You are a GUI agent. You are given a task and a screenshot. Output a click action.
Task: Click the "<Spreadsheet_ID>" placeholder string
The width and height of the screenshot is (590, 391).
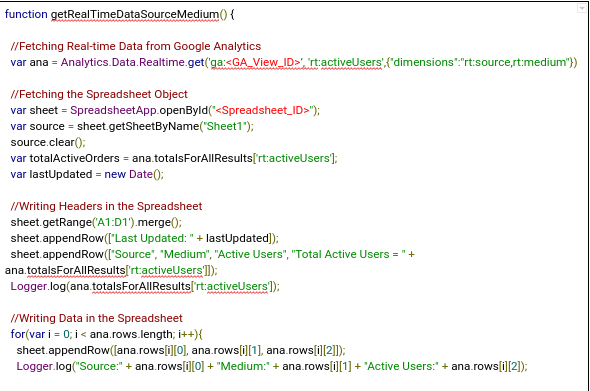(263, 111)
